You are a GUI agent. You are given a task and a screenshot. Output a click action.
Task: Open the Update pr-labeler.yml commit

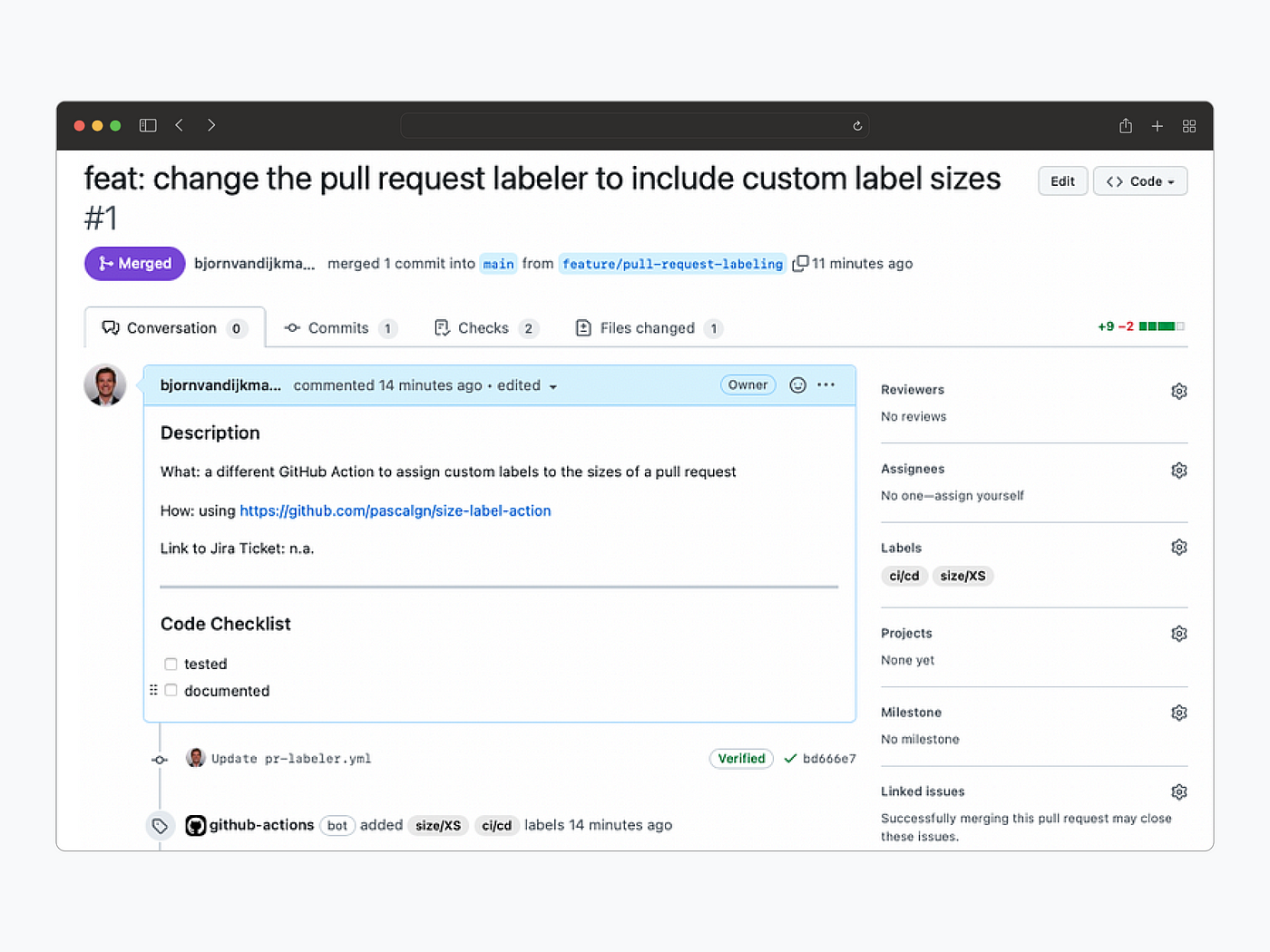pos(291,759)
